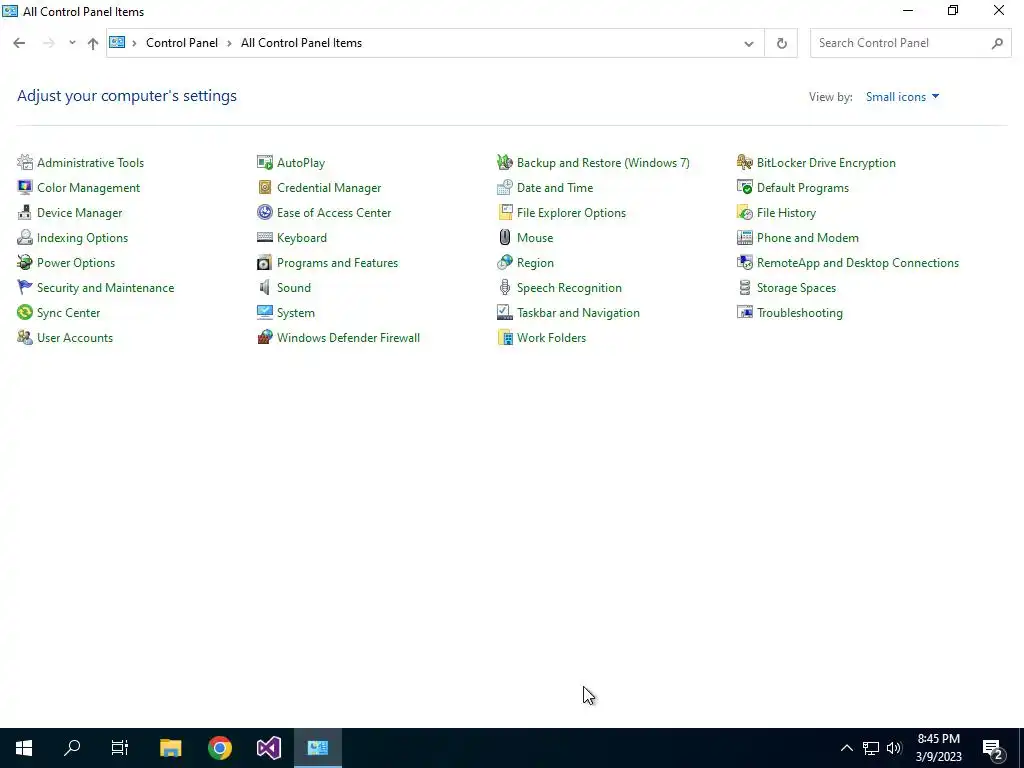This screenshot has height=768, width=1024.
Task: Click the Phone and Modem icon
Action: (x=744, y=238)
